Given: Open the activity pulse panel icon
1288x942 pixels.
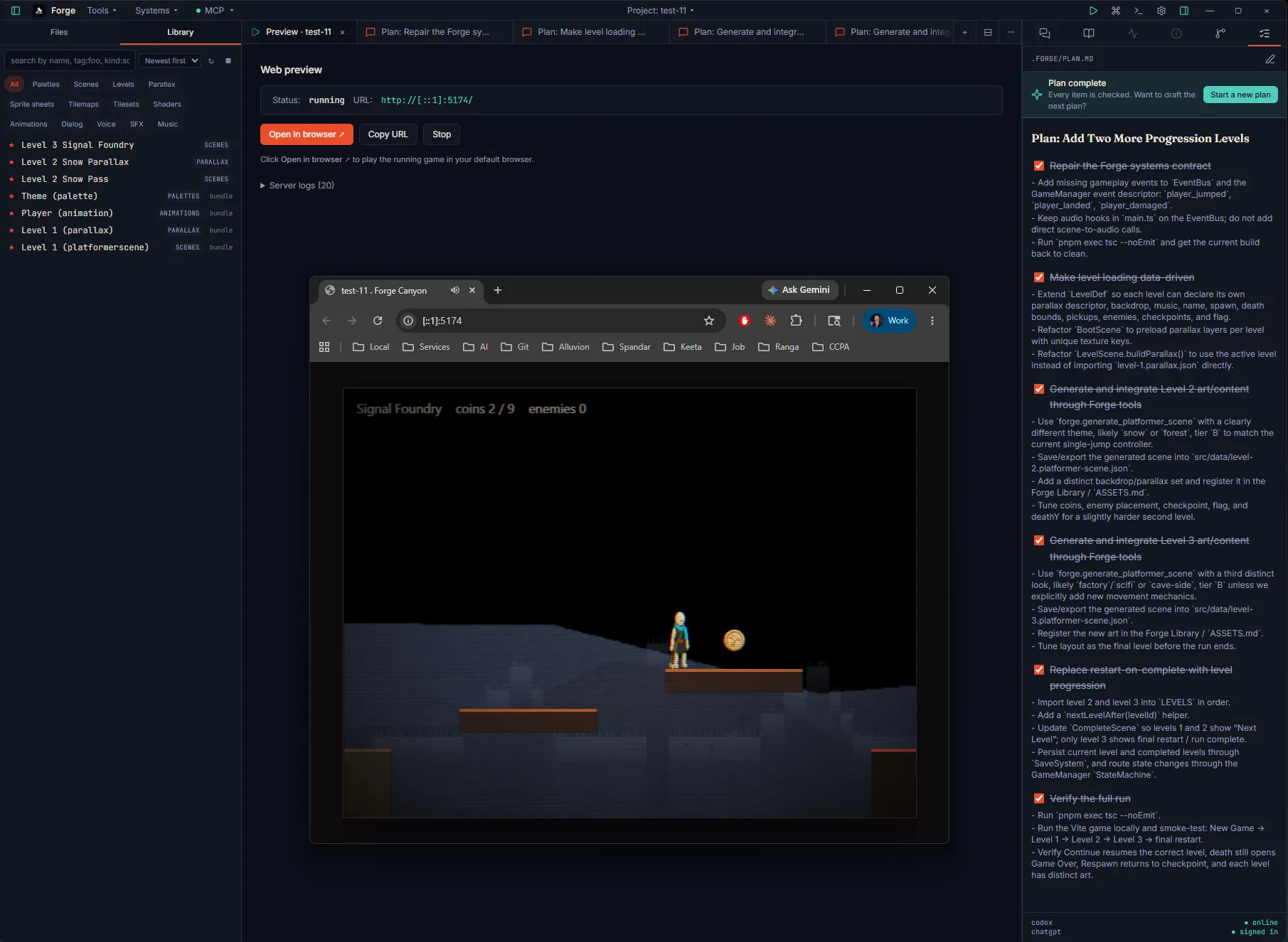Looking at the screenshot, I should [x=1133, y=33].
